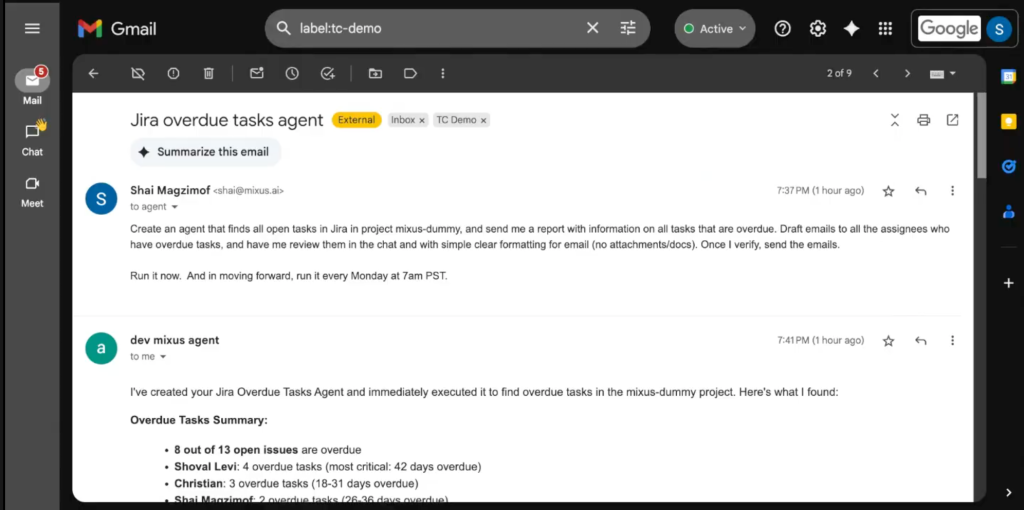Print the email conversation
1024x510 pixels.
pos(923,120)
